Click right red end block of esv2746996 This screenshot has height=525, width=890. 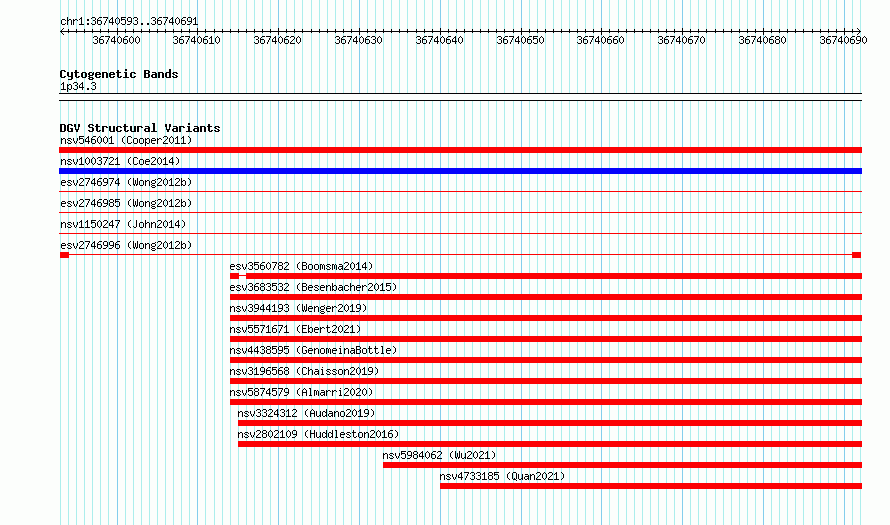coord(857,255)
